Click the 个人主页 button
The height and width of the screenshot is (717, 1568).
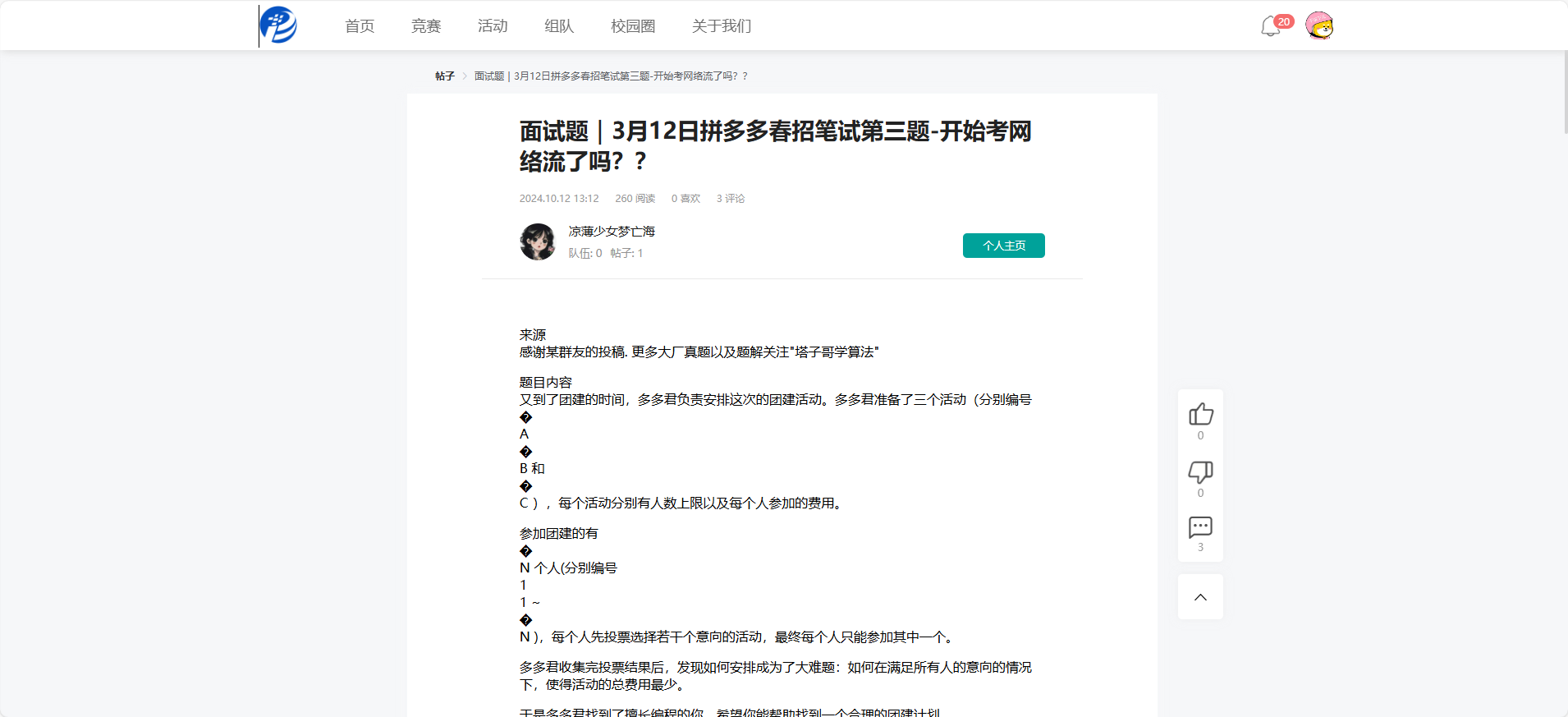(1004, 246)
